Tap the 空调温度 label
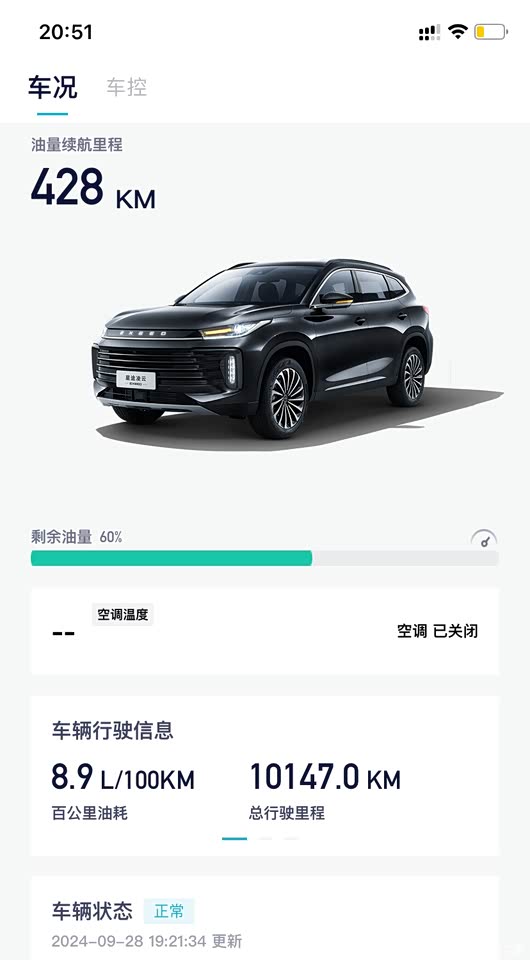The width and height of the screenshot is (530, 960). [122, 615]
